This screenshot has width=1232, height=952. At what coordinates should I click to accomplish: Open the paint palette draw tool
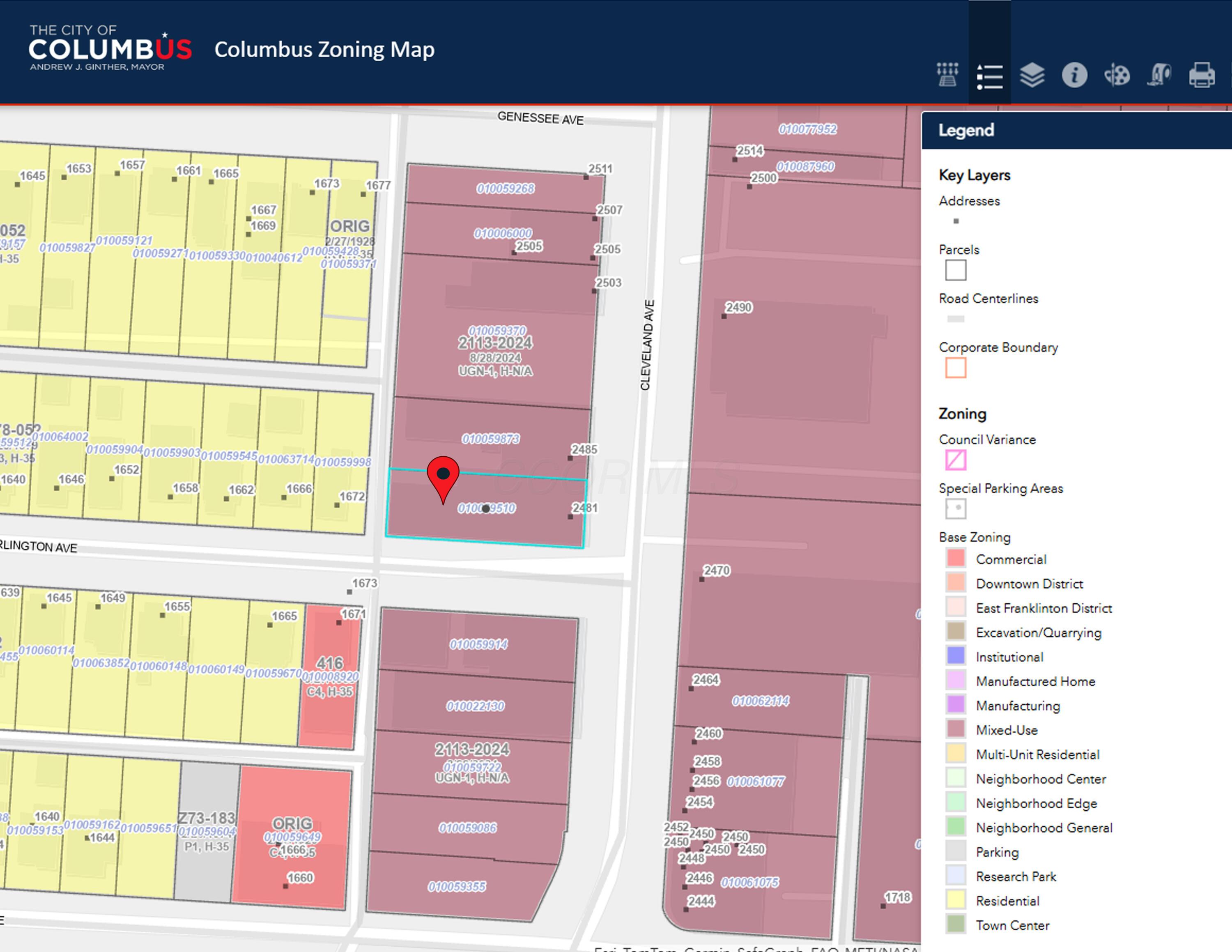[x=1116, y=75]
